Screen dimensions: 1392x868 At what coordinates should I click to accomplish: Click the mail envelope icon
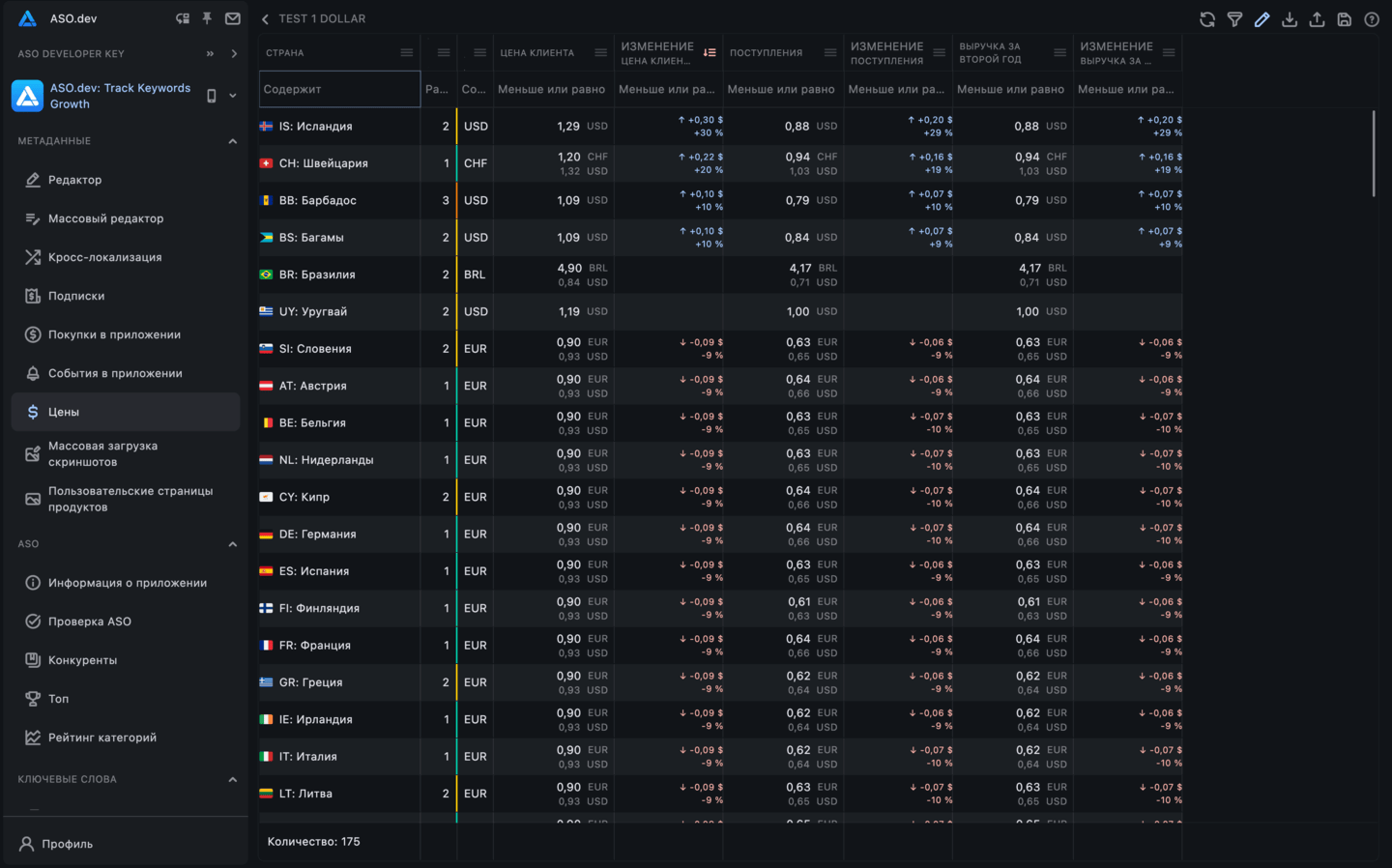click(233, 18)
